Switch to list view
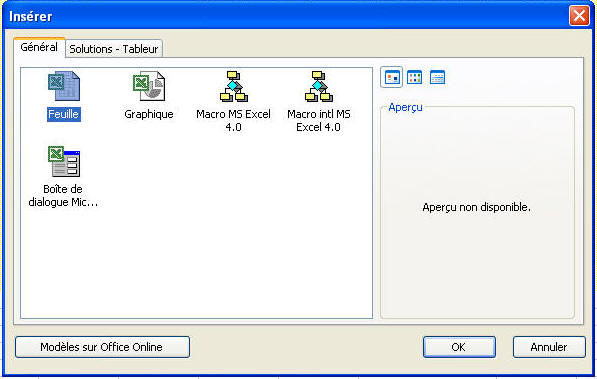Viewport: 597px width, 379px height. click(415, 78)
